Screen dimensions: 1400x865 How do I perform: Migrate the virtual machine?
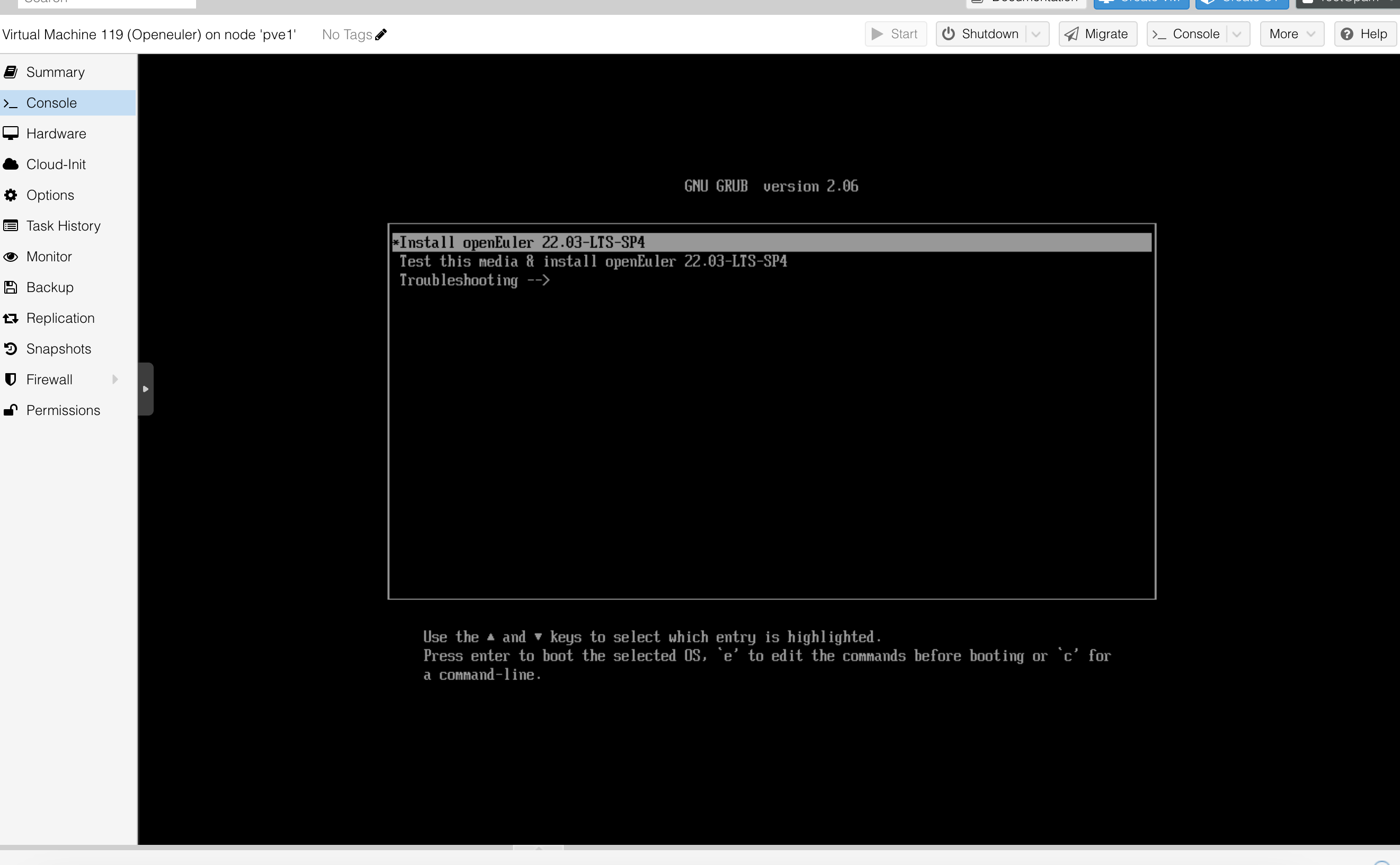point(1097,34)
